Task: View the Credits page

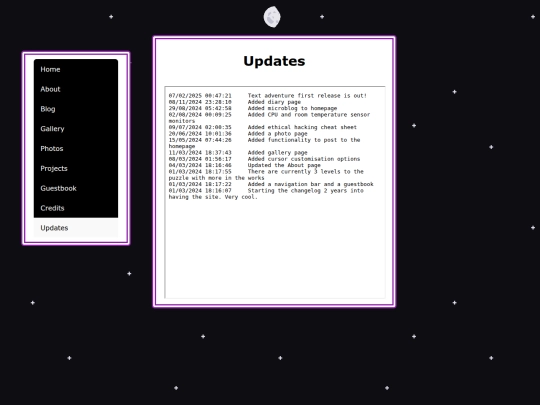Action: pos(76,208)
